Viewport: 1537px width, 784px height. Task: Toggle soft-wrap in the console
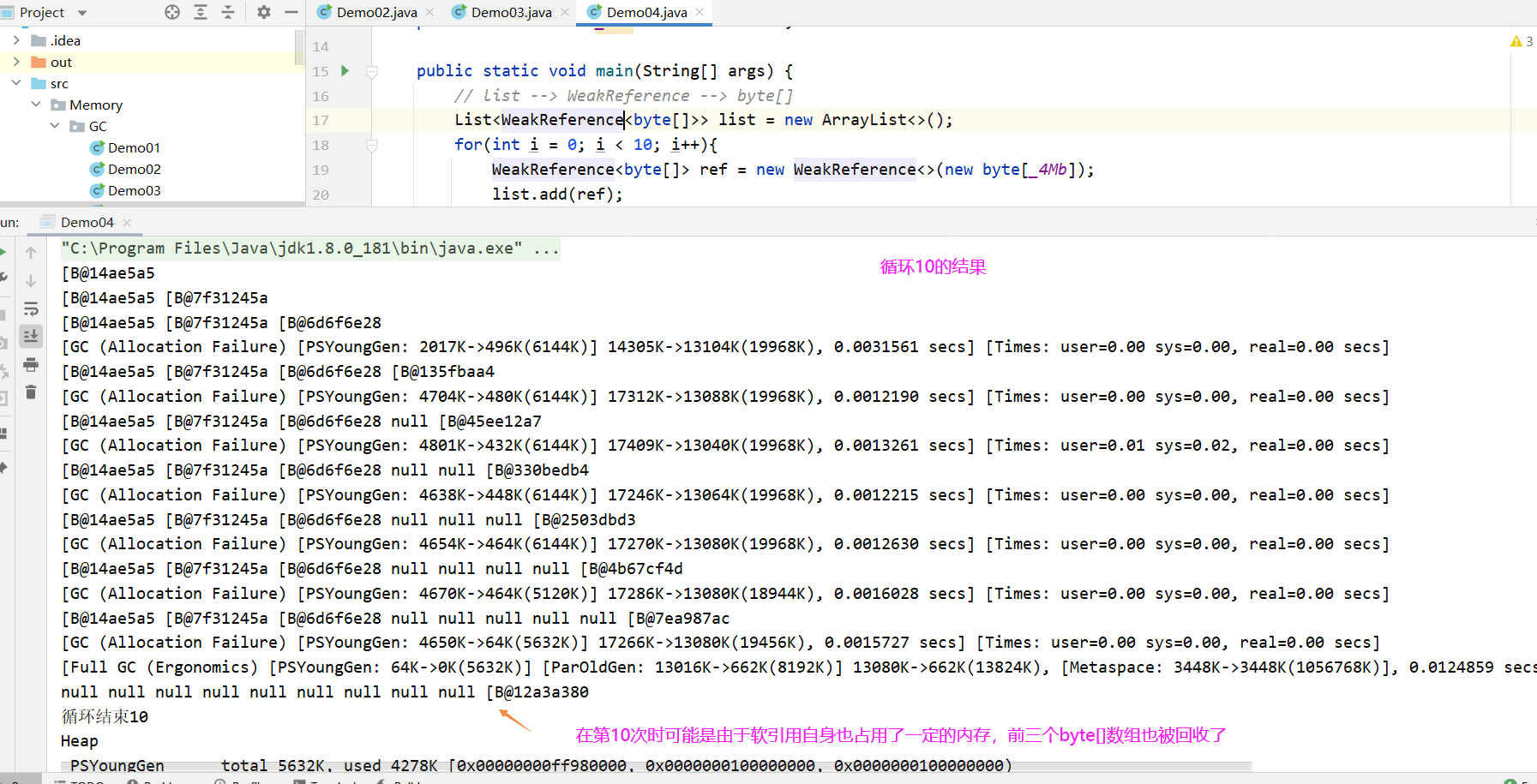(31, 308)
